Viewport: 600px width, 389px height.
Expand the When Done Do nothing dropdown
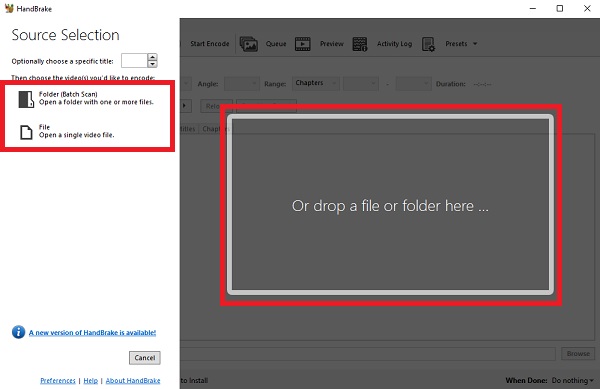[572, 380]
